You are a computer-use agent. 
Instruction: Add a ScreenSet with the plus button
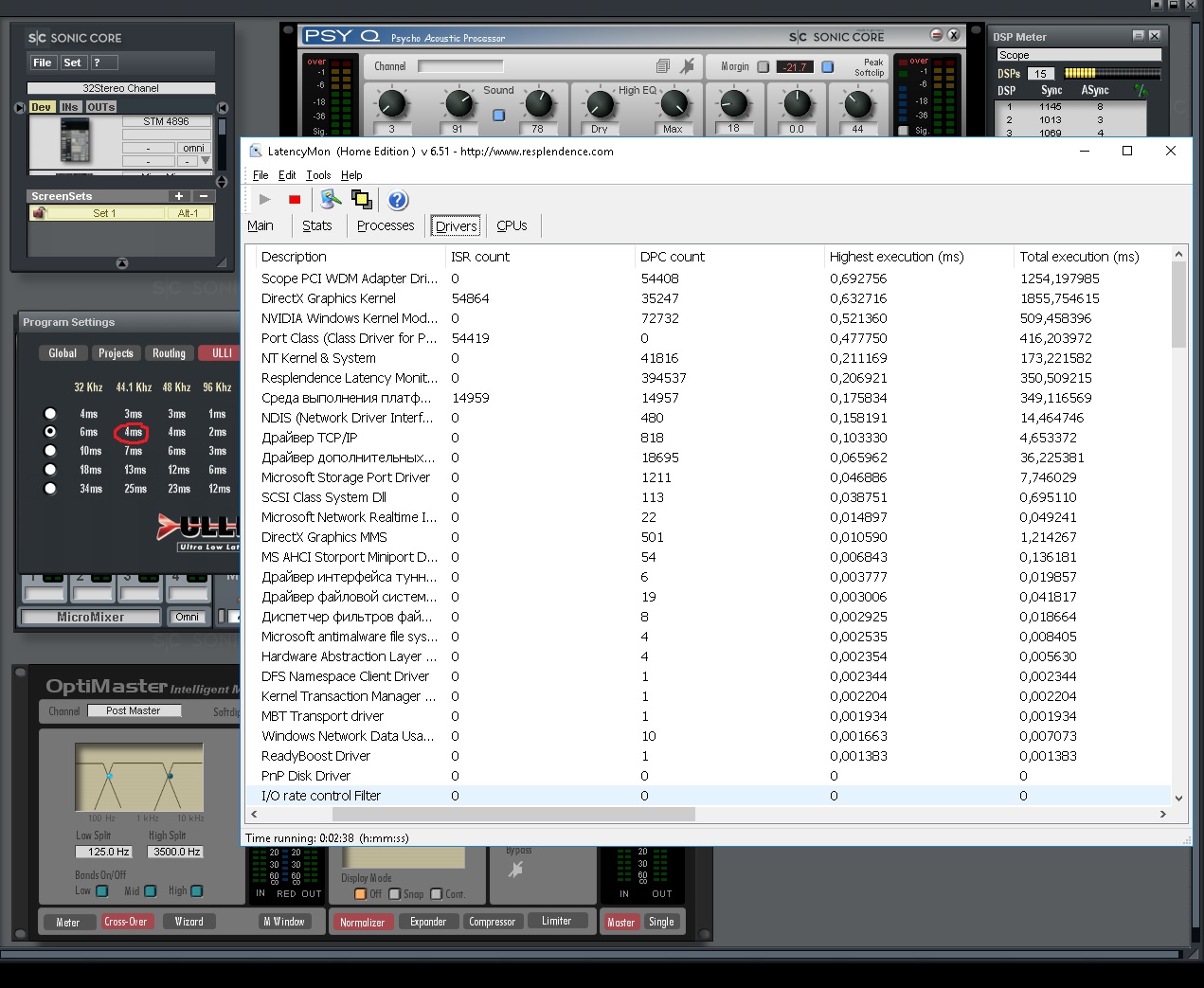point(178,196)
